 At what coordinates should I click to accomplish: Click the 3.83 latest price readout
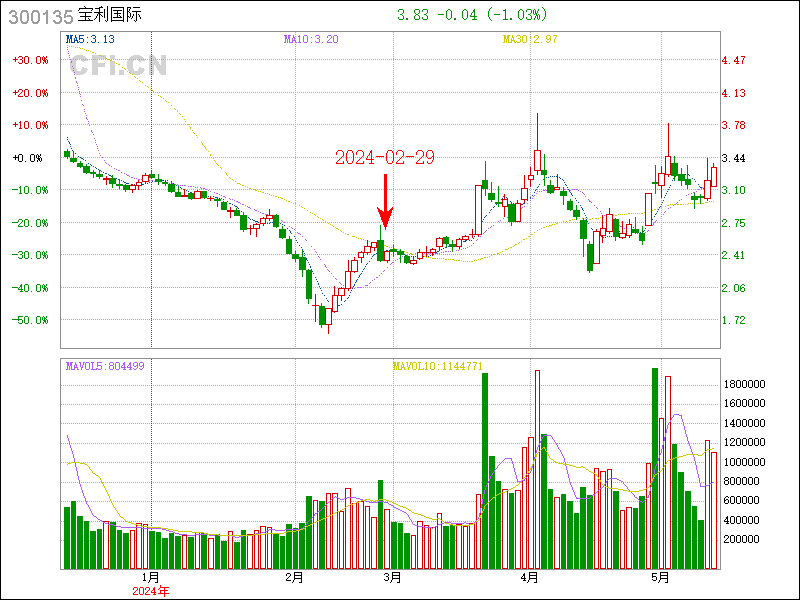(413, 15)
